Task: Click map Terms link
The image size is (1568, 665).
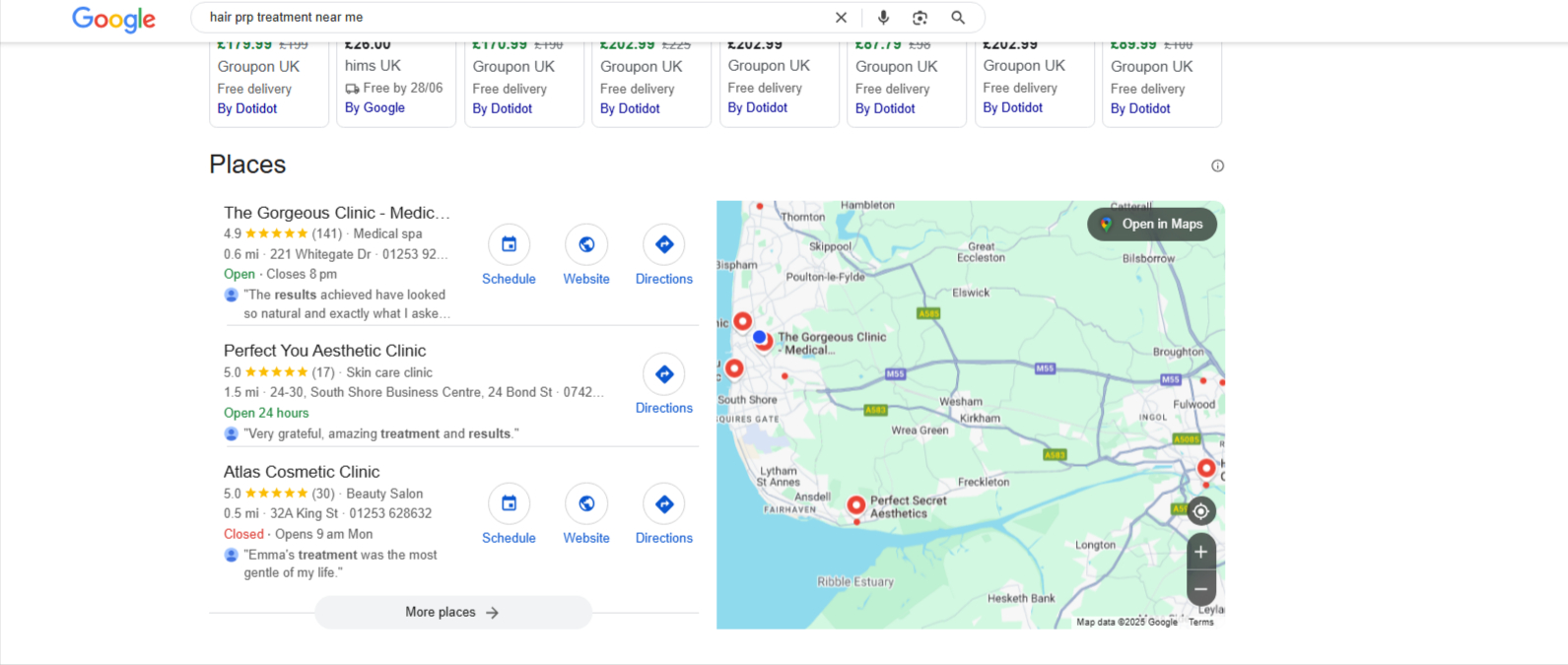Action: (x=1201, y=622)
